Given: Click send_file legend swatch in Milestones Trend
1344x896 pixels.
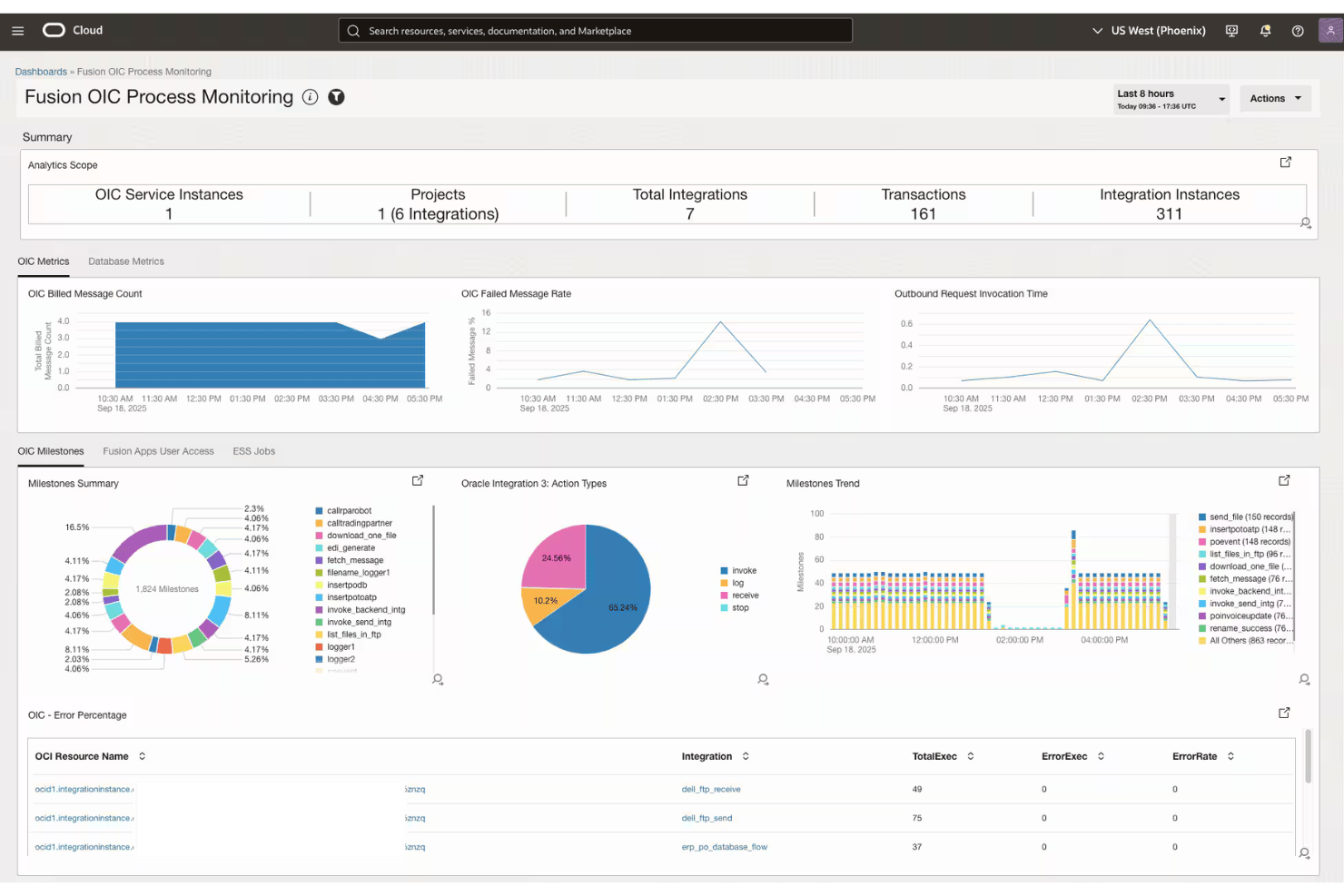Looking at the screenshot, I should (1202, 517).
